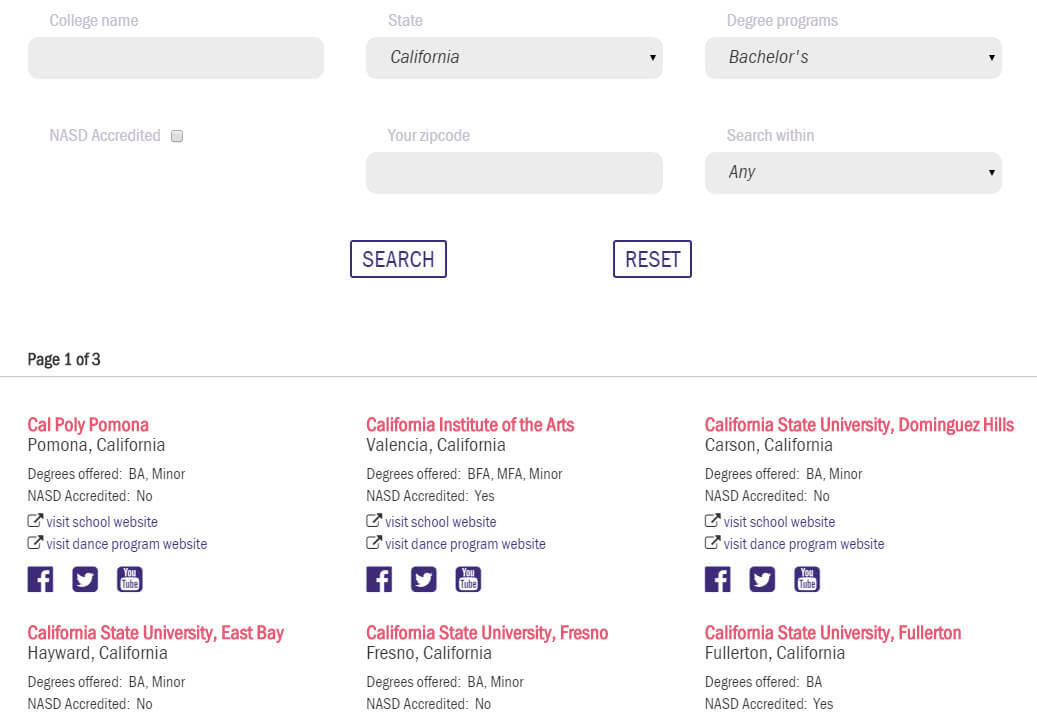Viewport: 1037px width, 721px height.
Task: Toggle the NASD Accredited checkbox
Action: pos(177,136)
